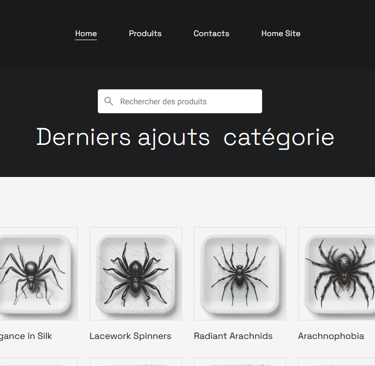Open the Arachnophobia spider thumbnail
The width and height of the screenshot is (375, 366).
pos(337,274)
